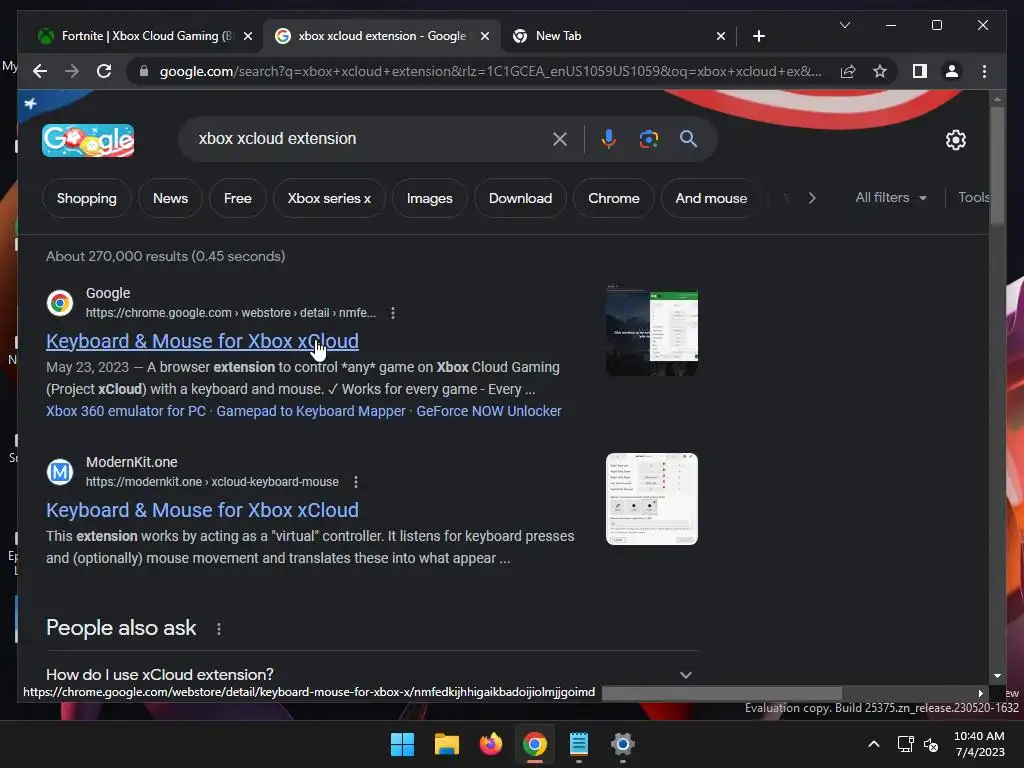The height and width of the screenshot is (768, 1024).
Task: Open Chrome's three-dot menu
Action: [984, 71]
